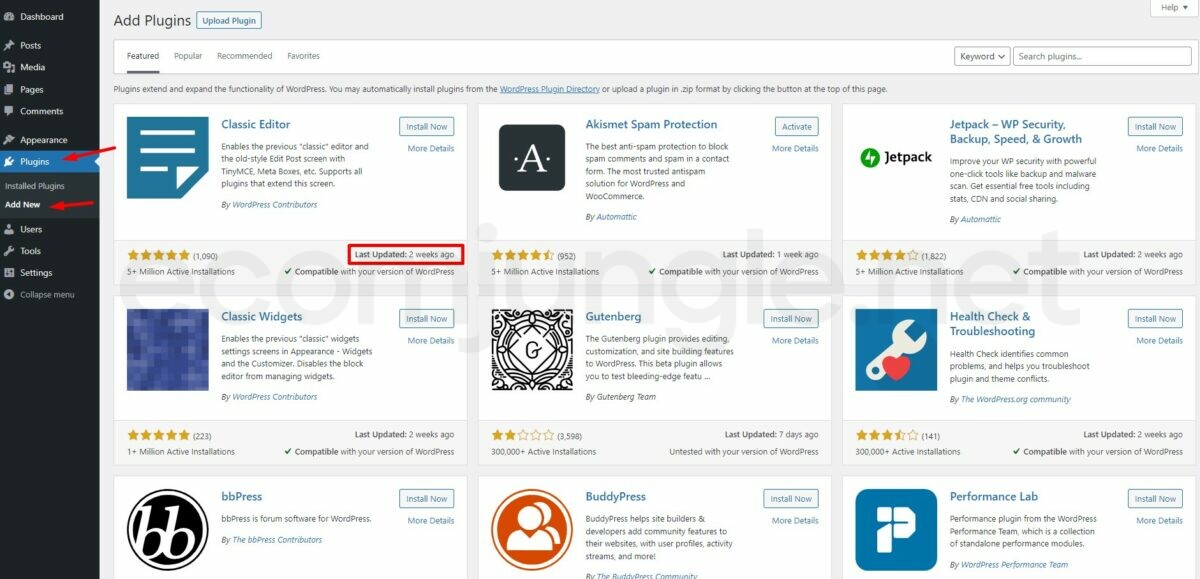Open the Keyword search type dropdown

(981, 57)
